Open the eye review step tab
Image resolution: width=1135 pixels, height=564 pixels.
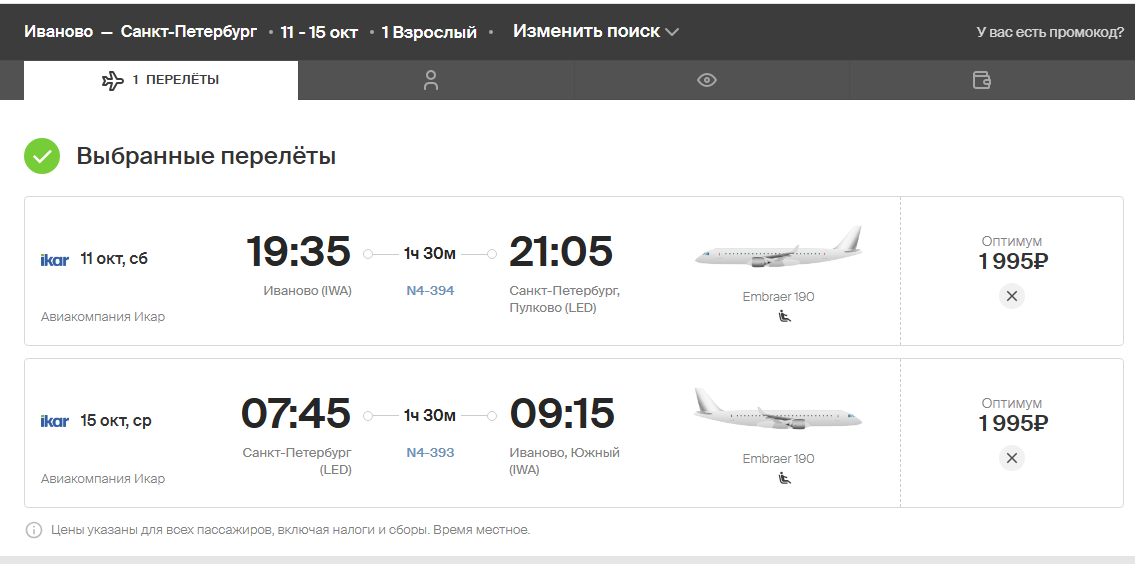tap(706, 80)
